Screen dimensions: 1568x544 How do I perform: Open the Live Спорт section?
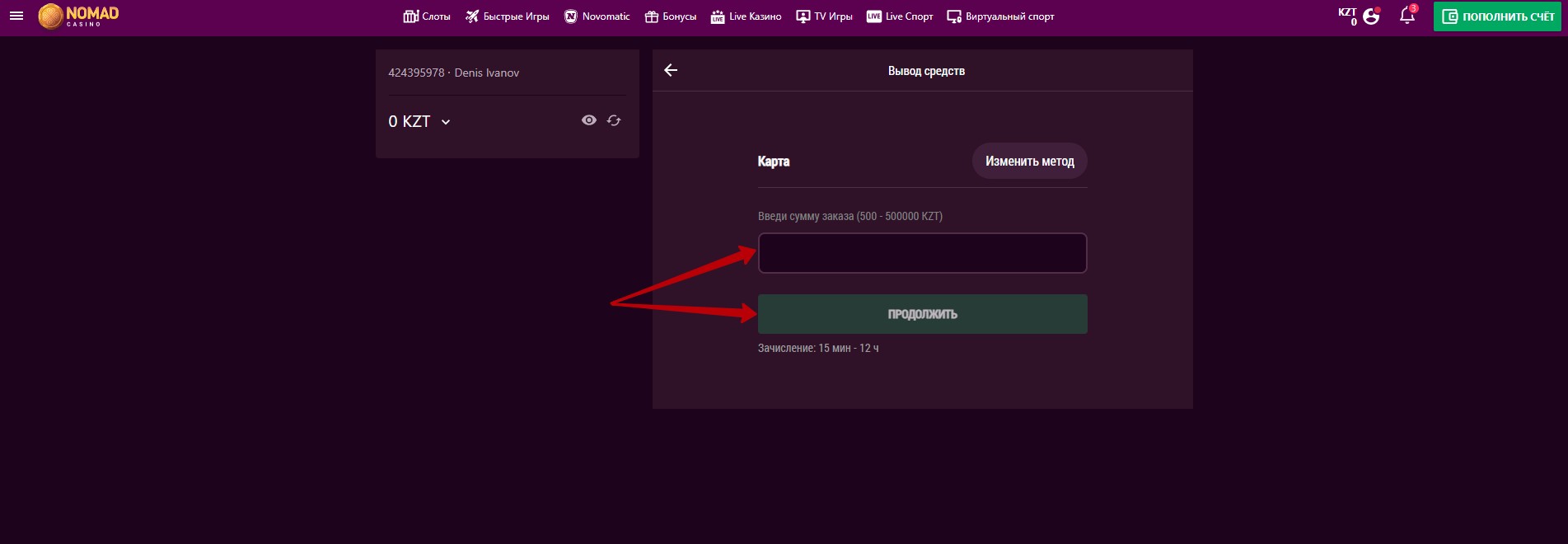pyautogui.click(x=900, y=16)
